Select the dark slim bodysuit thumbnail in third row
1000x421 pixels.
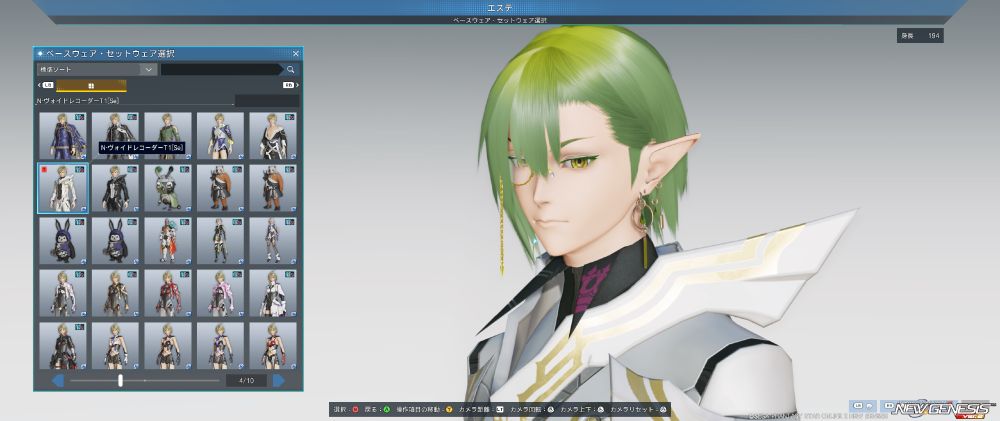[220, 240]
